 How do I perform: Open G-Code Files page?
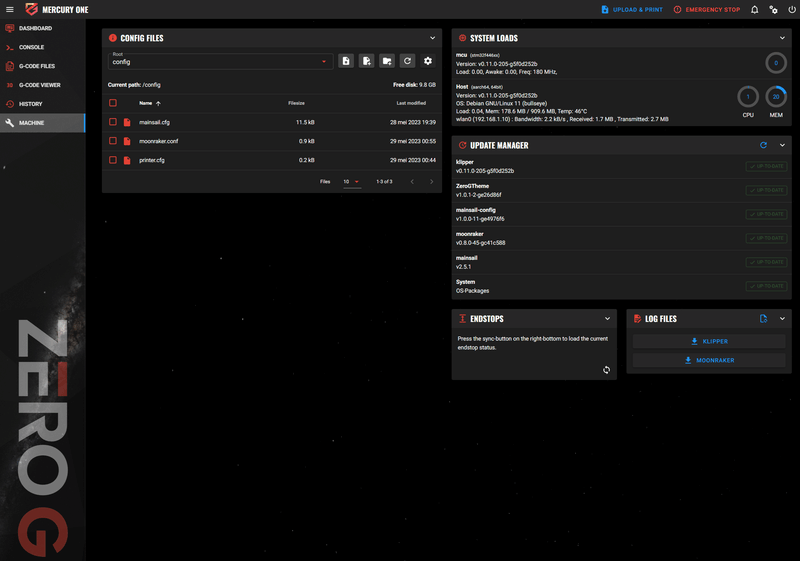tap(43, 66)
